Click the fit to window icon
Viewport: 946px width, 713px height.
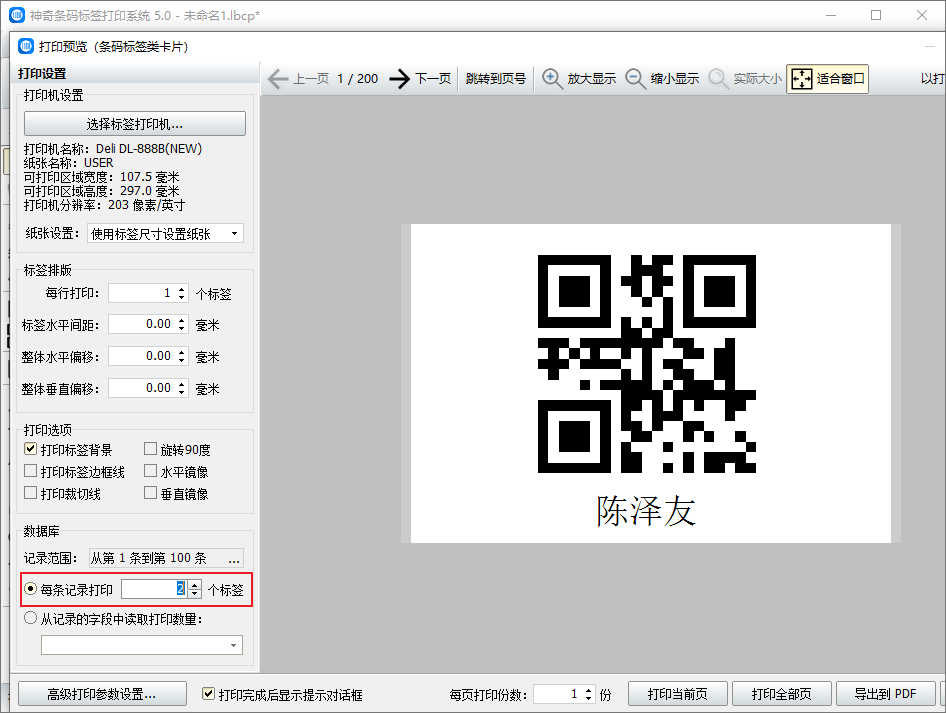click(x=801, y=78)
